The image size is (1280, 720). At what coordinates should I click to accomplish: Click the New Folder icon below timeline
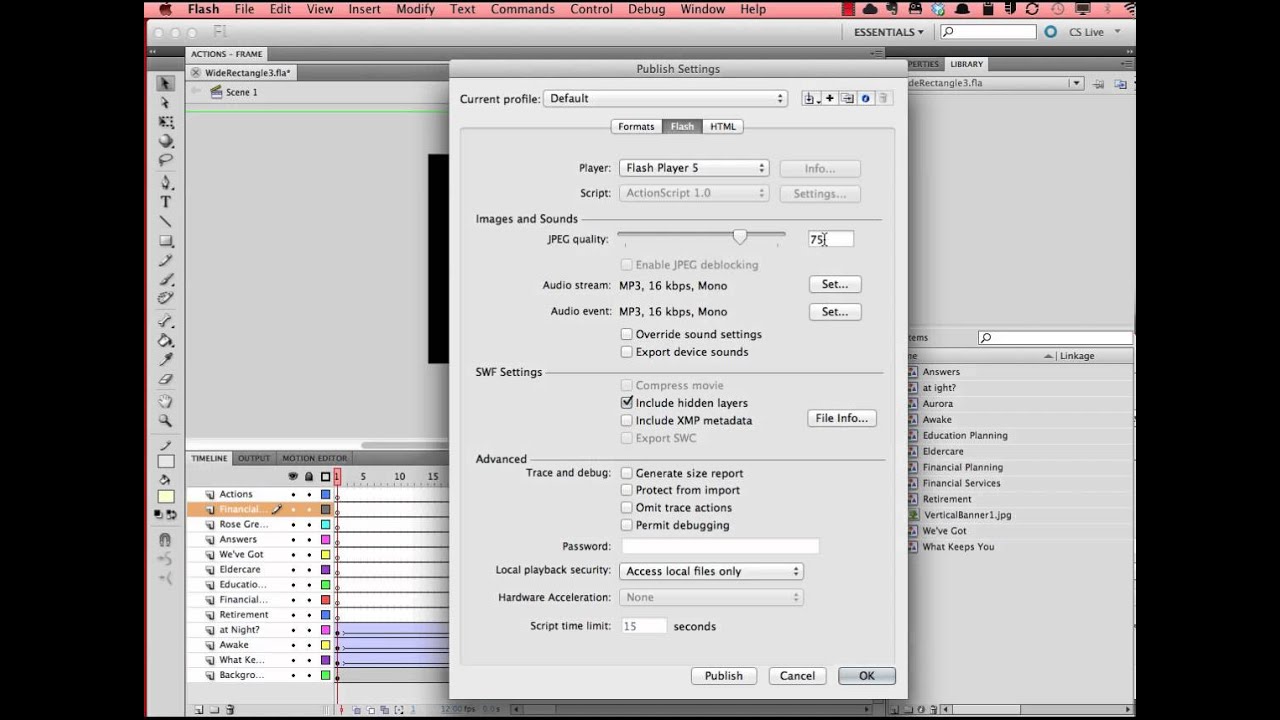pos(214,709)
